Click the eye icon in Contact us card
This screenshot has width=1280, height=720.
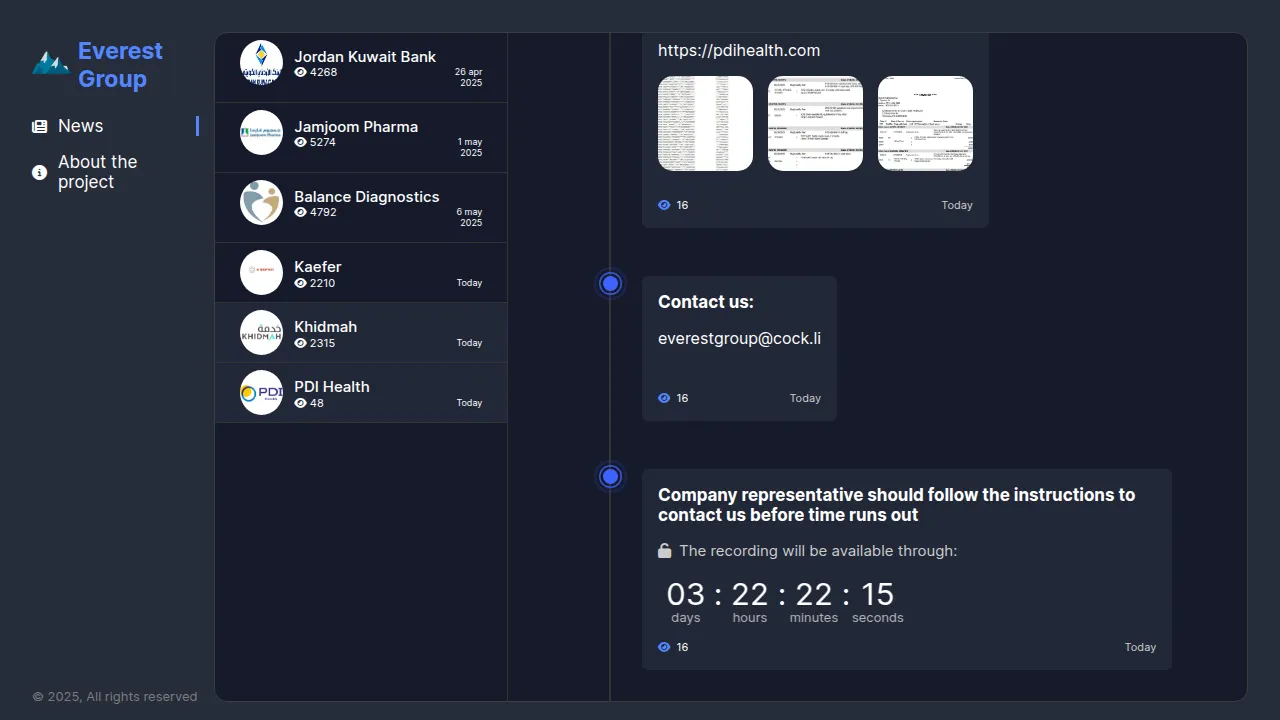(x=664, y=398)
